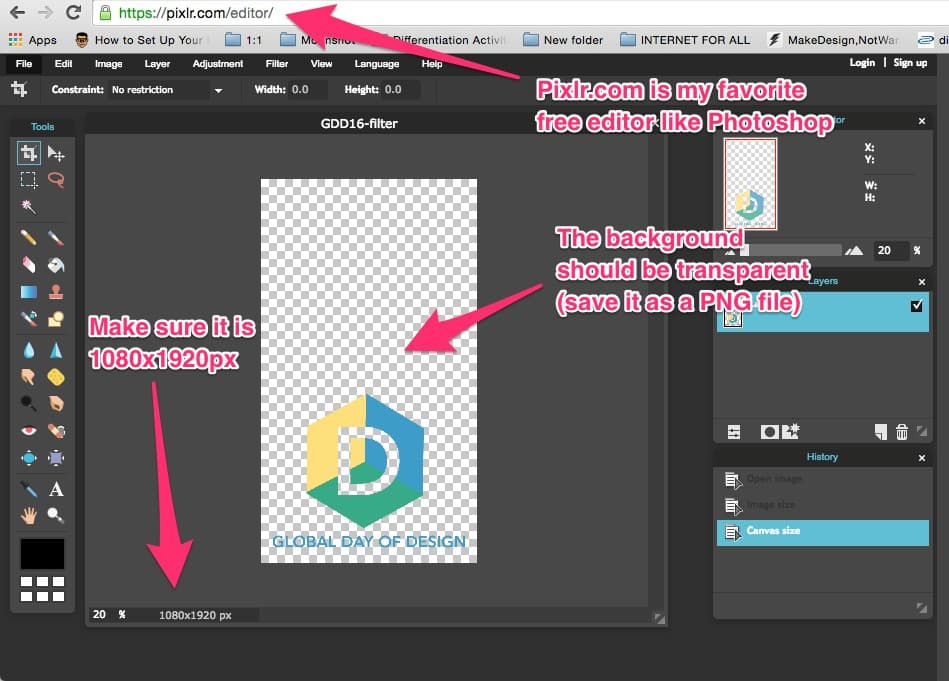
Task: Select the Bloat tool
Action: coord(28,458)
